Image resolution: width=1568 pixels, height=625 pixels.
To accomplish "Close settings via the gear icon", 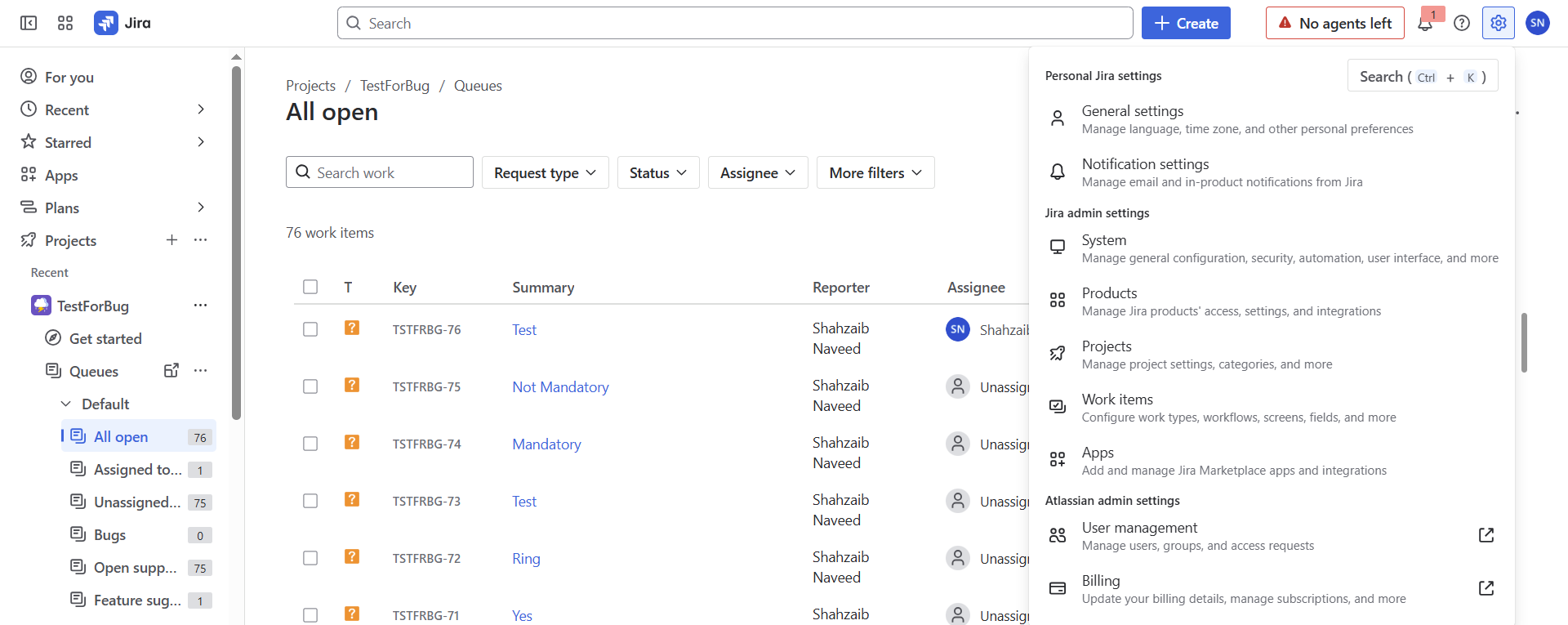I will coord(1498,23).
